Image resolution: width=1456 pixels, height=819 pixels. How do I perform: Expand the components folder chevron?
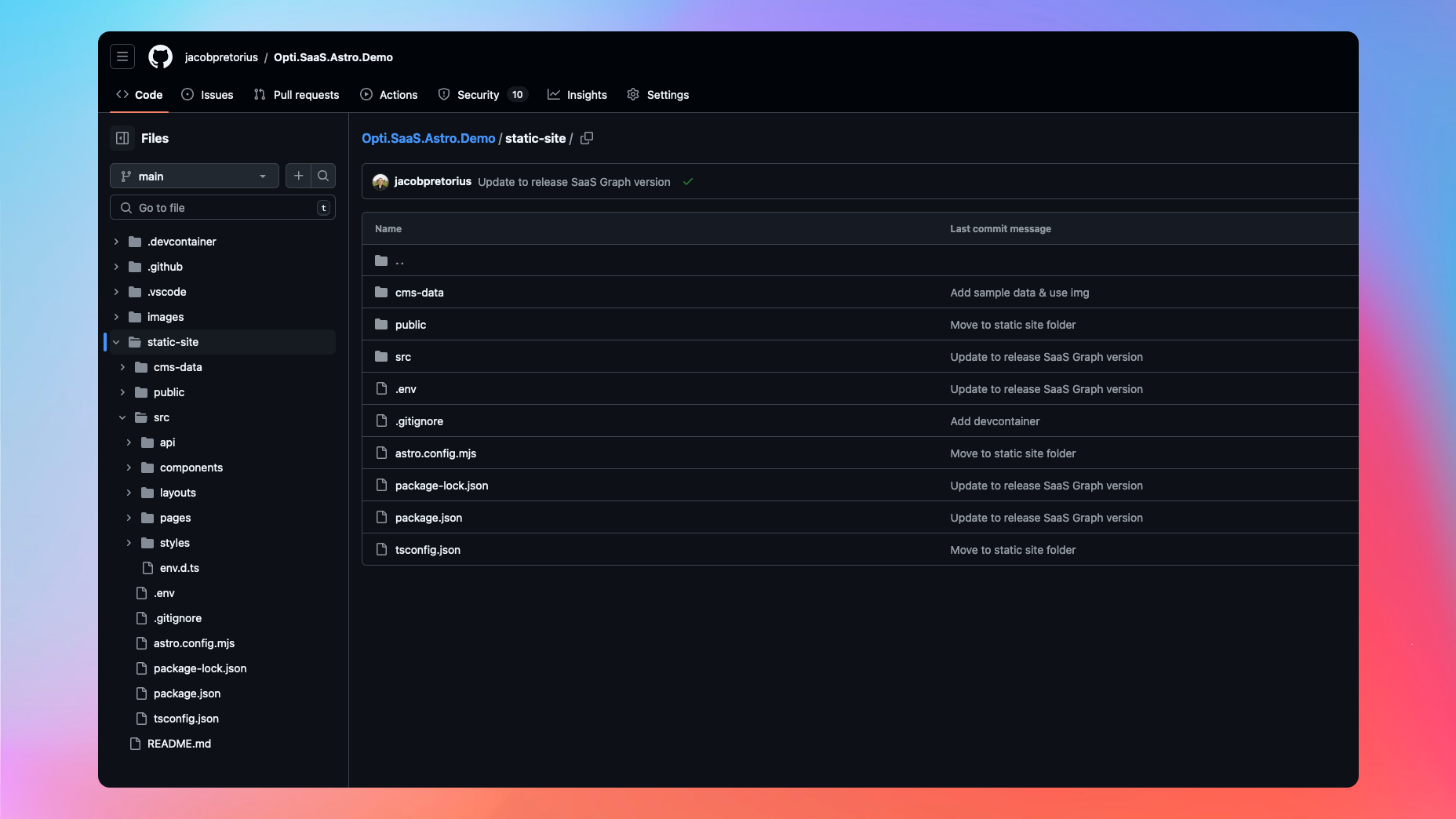[129, 468]
